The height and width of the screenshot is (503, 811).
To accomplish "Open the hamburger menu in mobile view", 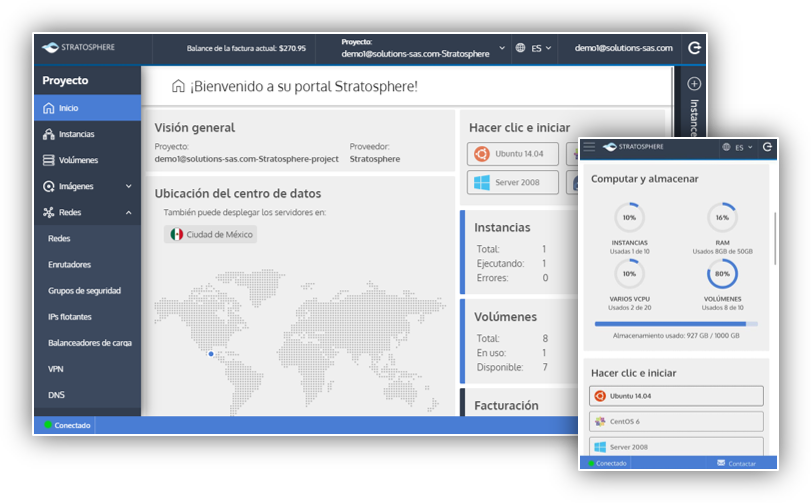I will (x=589, y=147).
